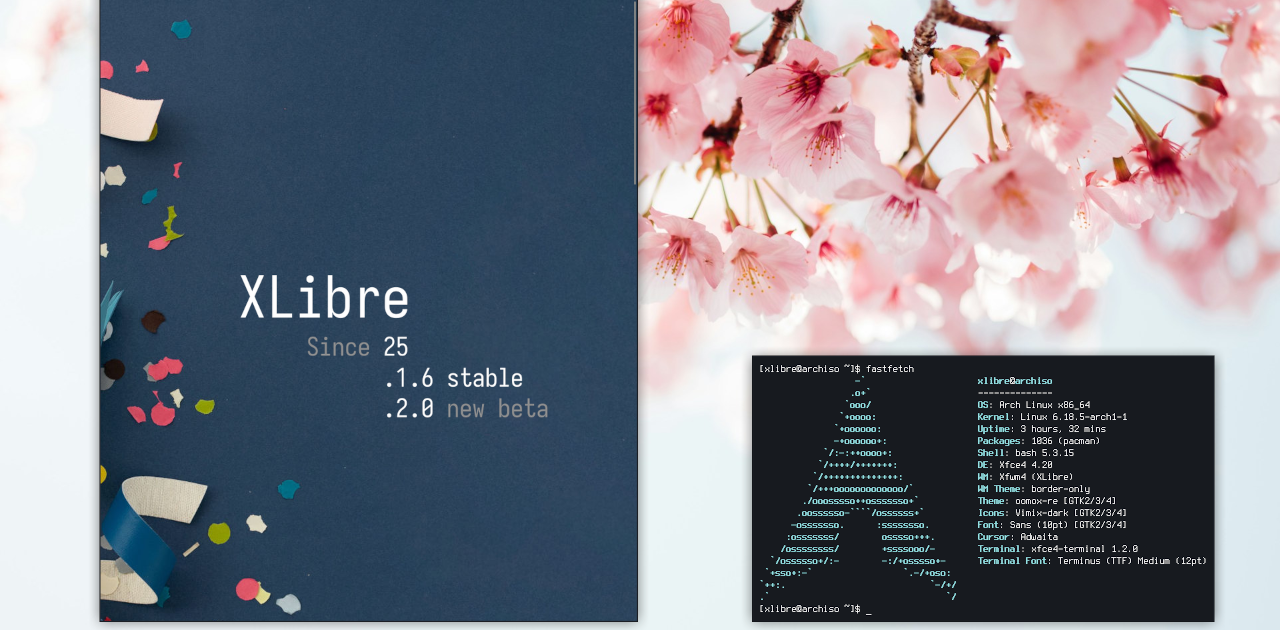Click the 'XLibre' heading in the image window
The height and width of the screenshot is (630, 1280).
click(x=324, y=297)
